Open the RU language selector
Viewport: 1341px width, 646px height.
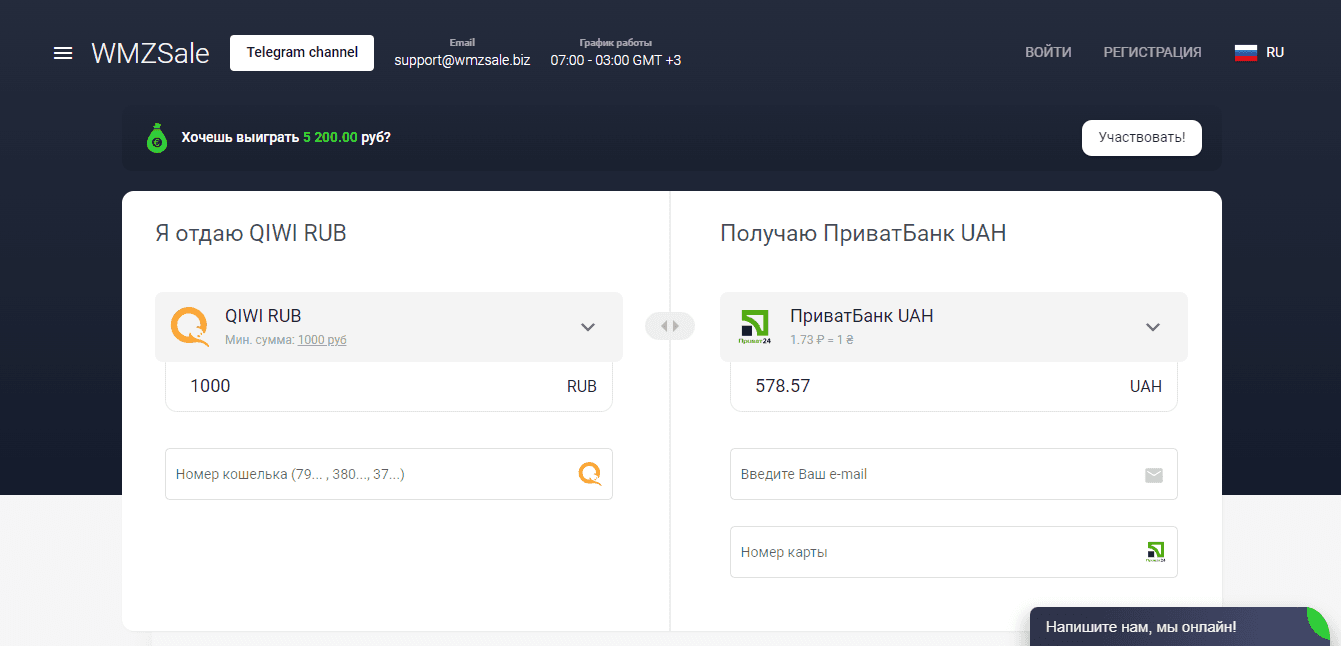(x=1271, y=51)
